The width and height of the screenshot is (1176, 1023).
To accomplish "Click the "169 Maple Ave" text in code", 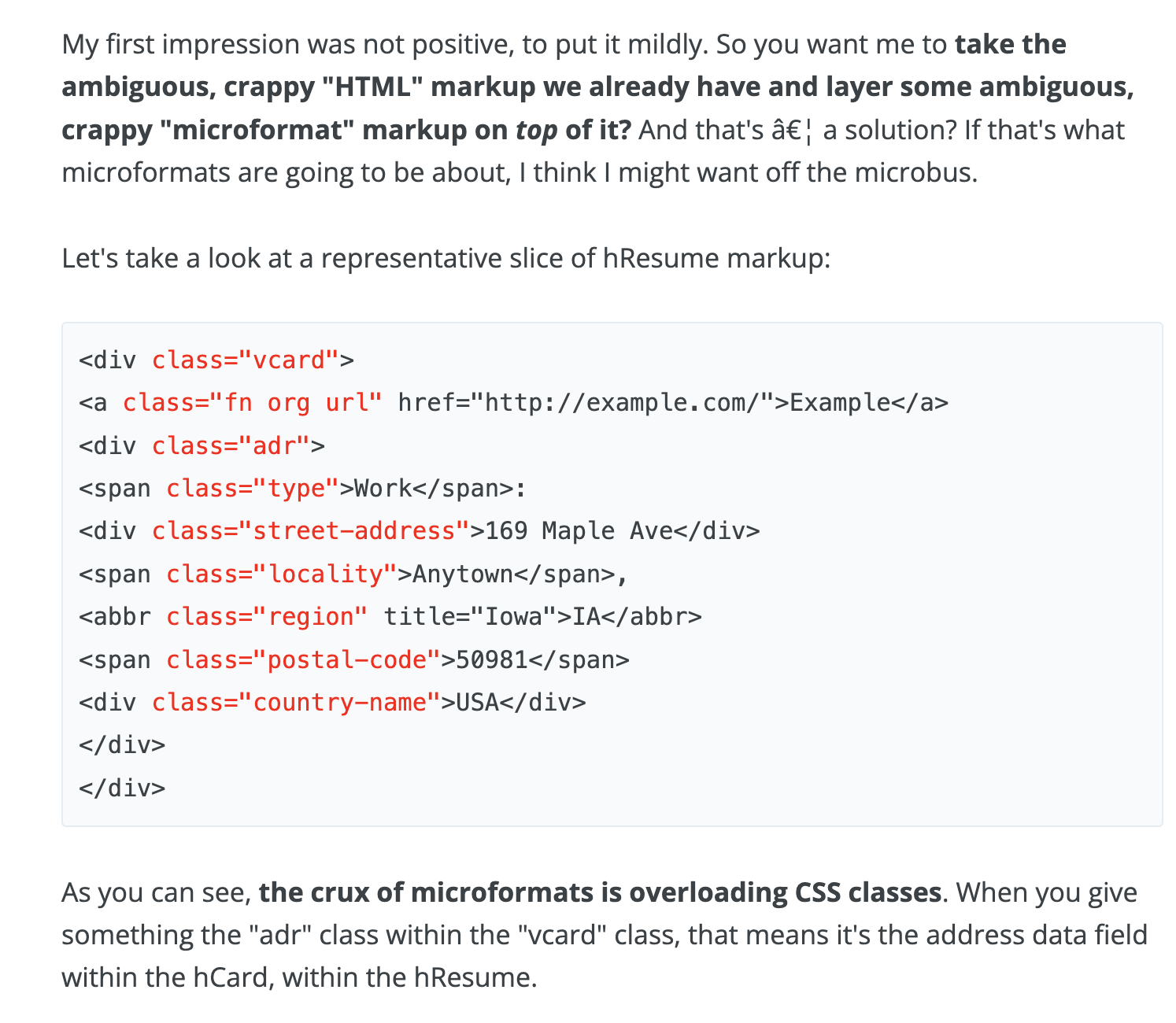I will [x=579, y=531].
